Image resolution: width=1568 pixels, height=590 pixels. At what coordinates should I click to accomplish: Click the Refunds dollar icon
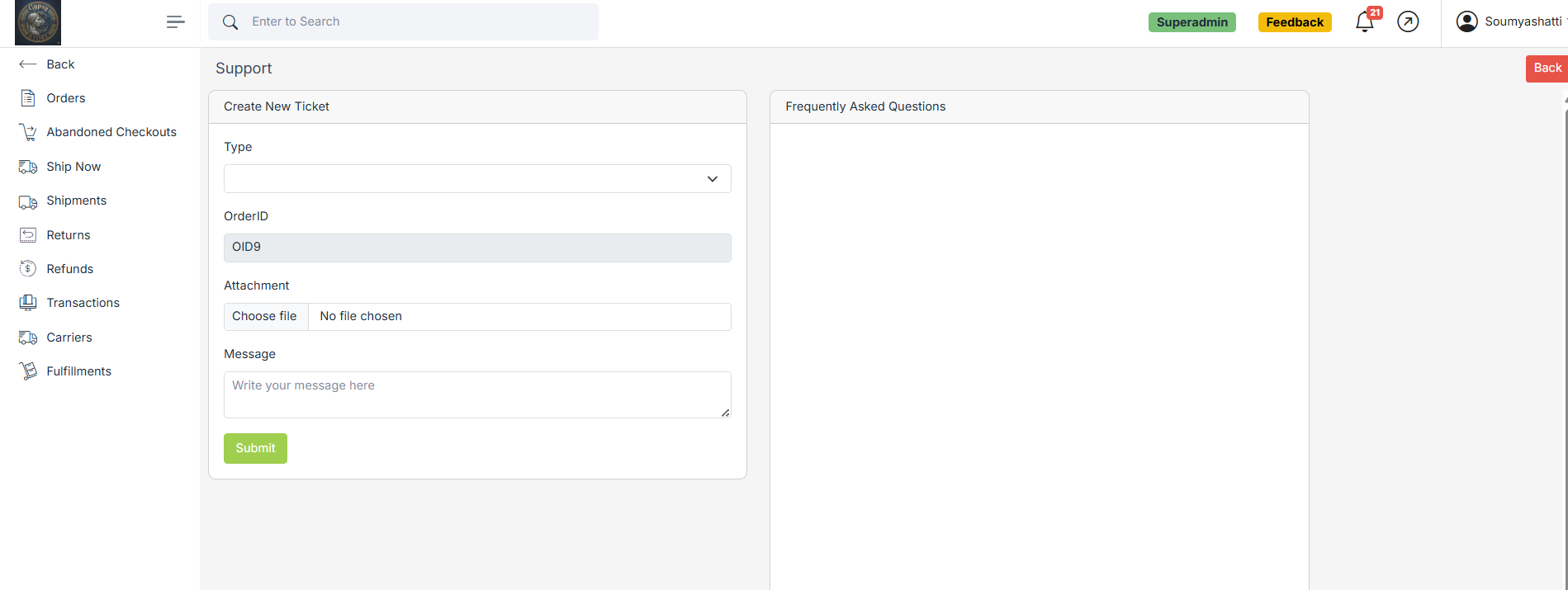(28, 269)
